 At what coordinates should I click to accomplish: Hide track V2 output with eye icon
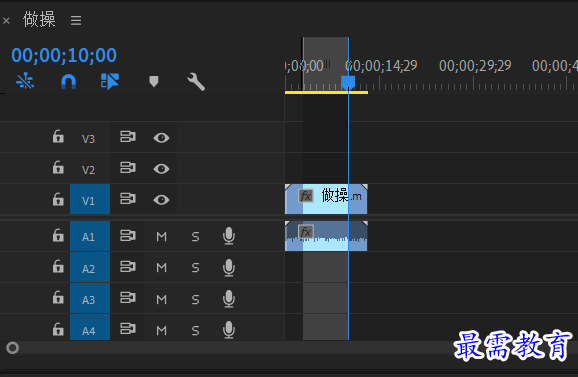point(161,169)
